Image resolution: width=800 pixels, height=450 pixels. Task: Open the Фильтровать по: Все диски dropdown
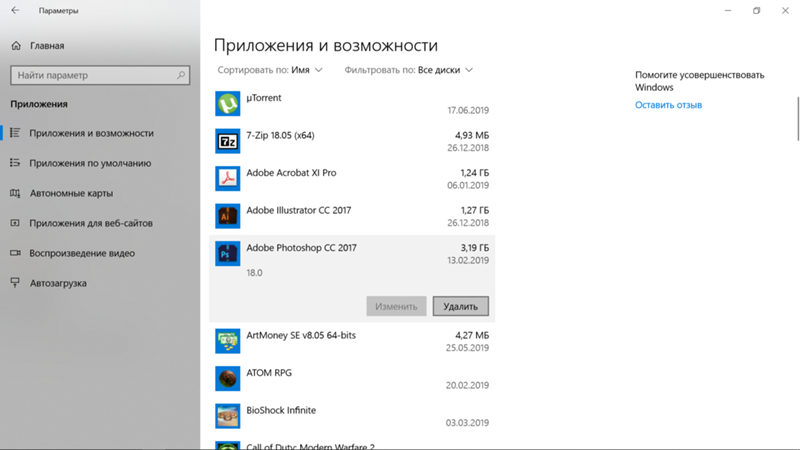tap(409, 70)
